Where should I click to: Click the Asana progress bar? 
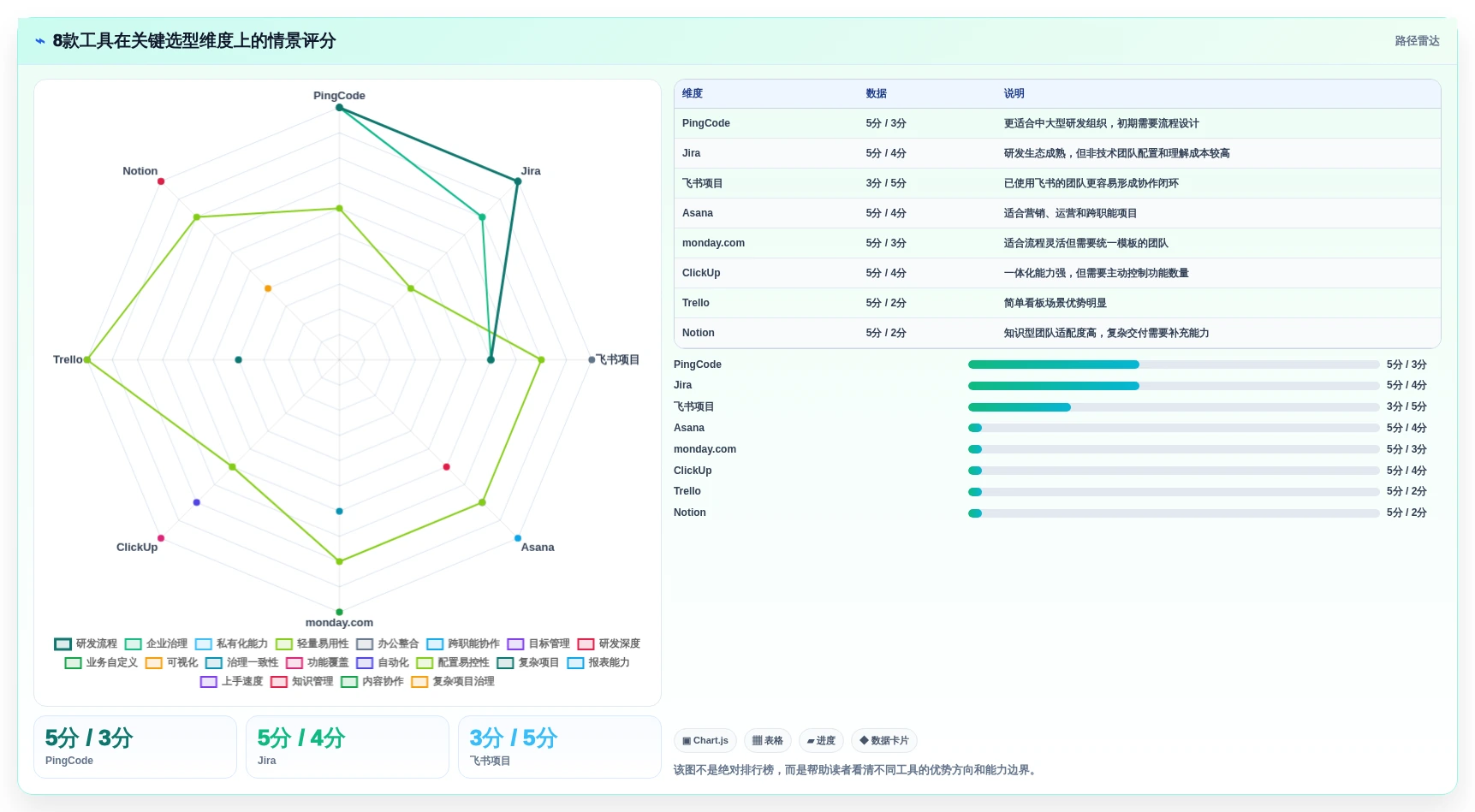pos(1174,428)
